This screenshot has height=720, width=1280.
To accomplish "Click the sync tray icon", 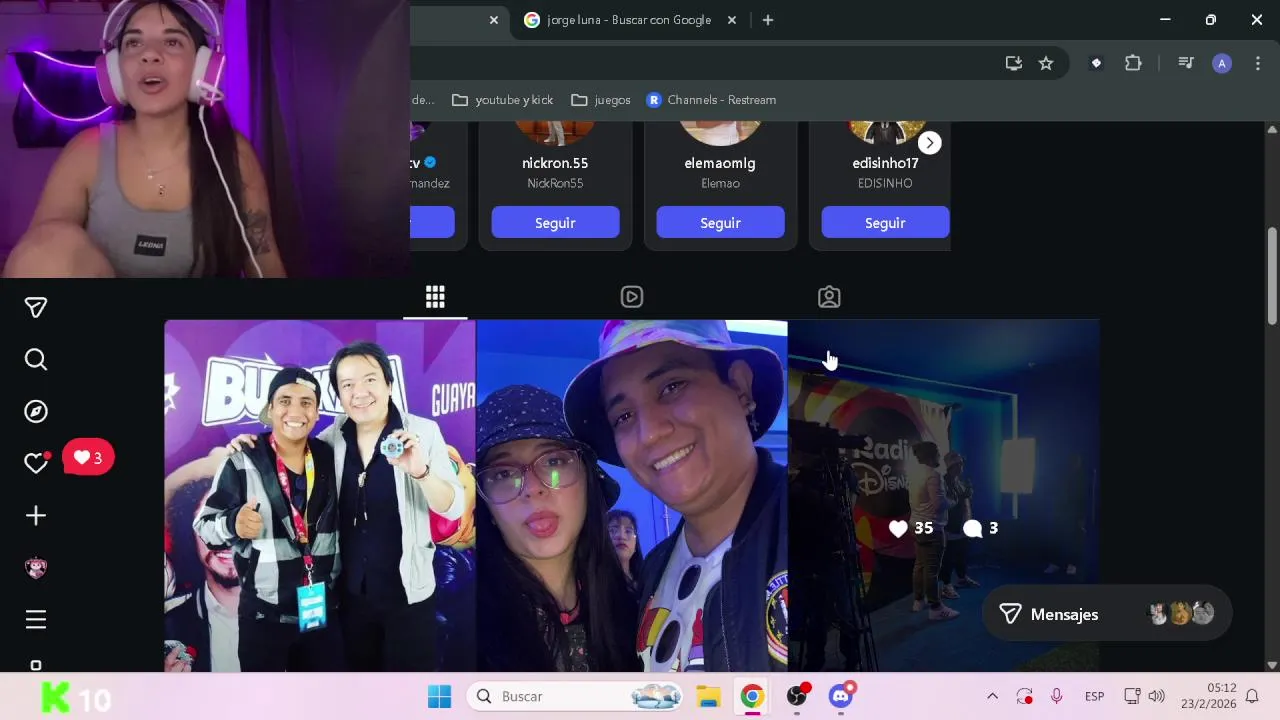I will (1024, 696).
